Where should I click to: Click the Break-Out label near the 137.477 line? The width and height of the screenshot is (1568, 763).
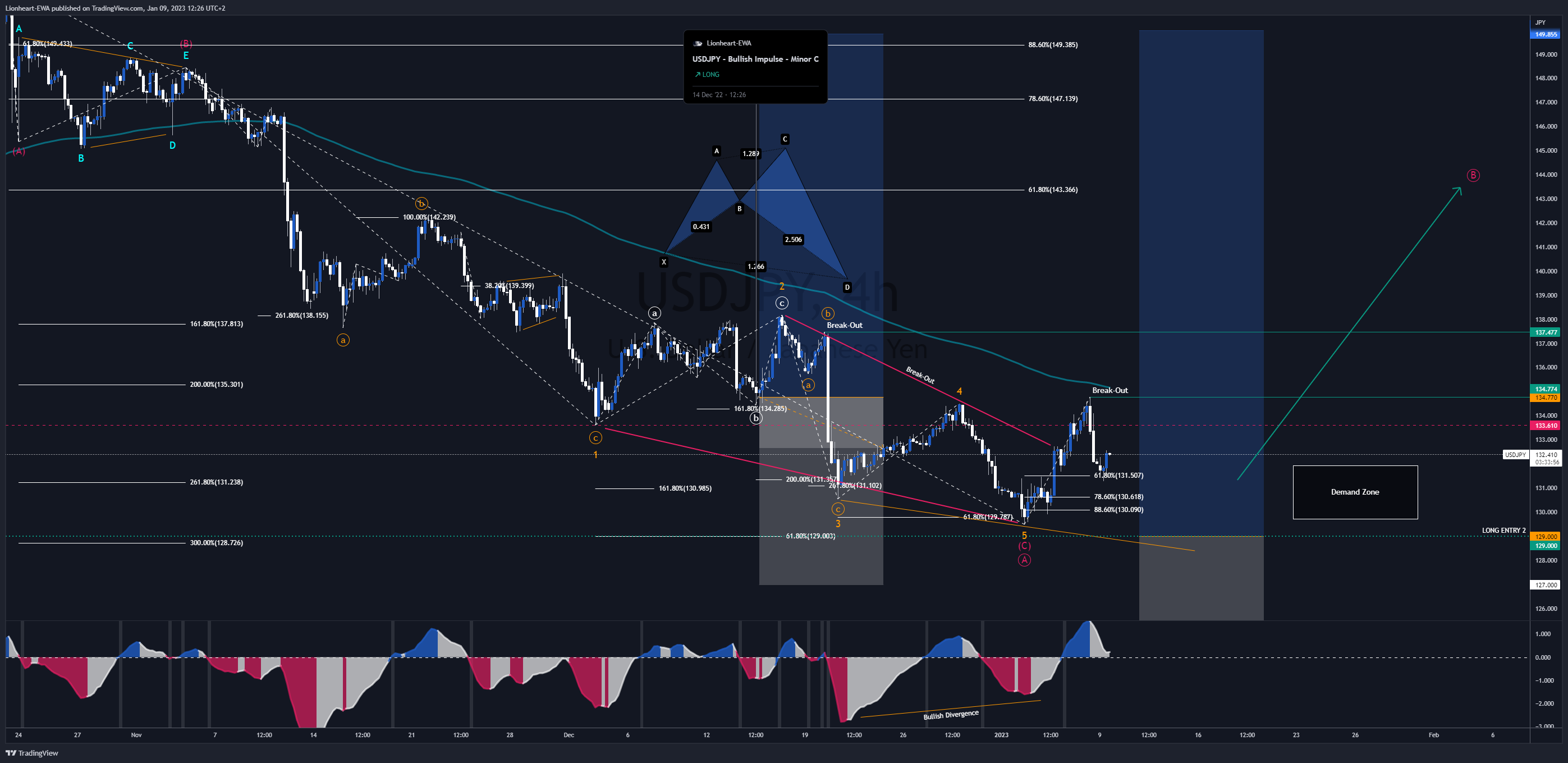point(844,325)
